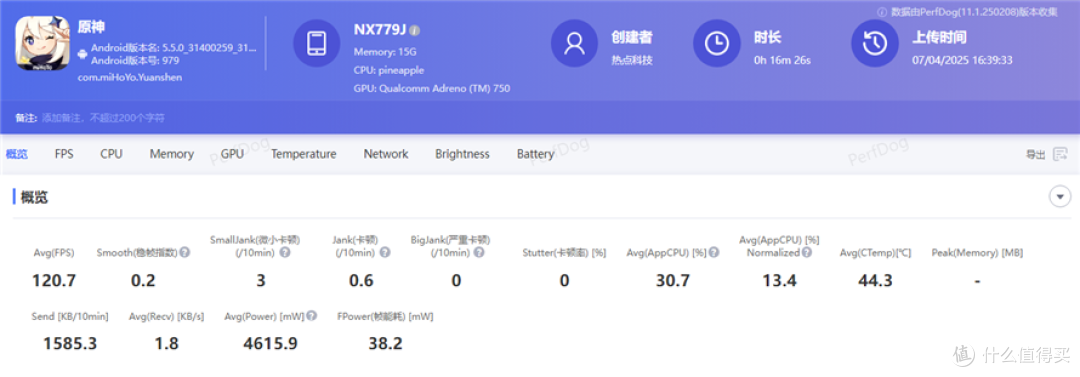Select the 概览 tab
This screenshot has height=377, width=1080.
pyautogui.click(x=17, y=154)
